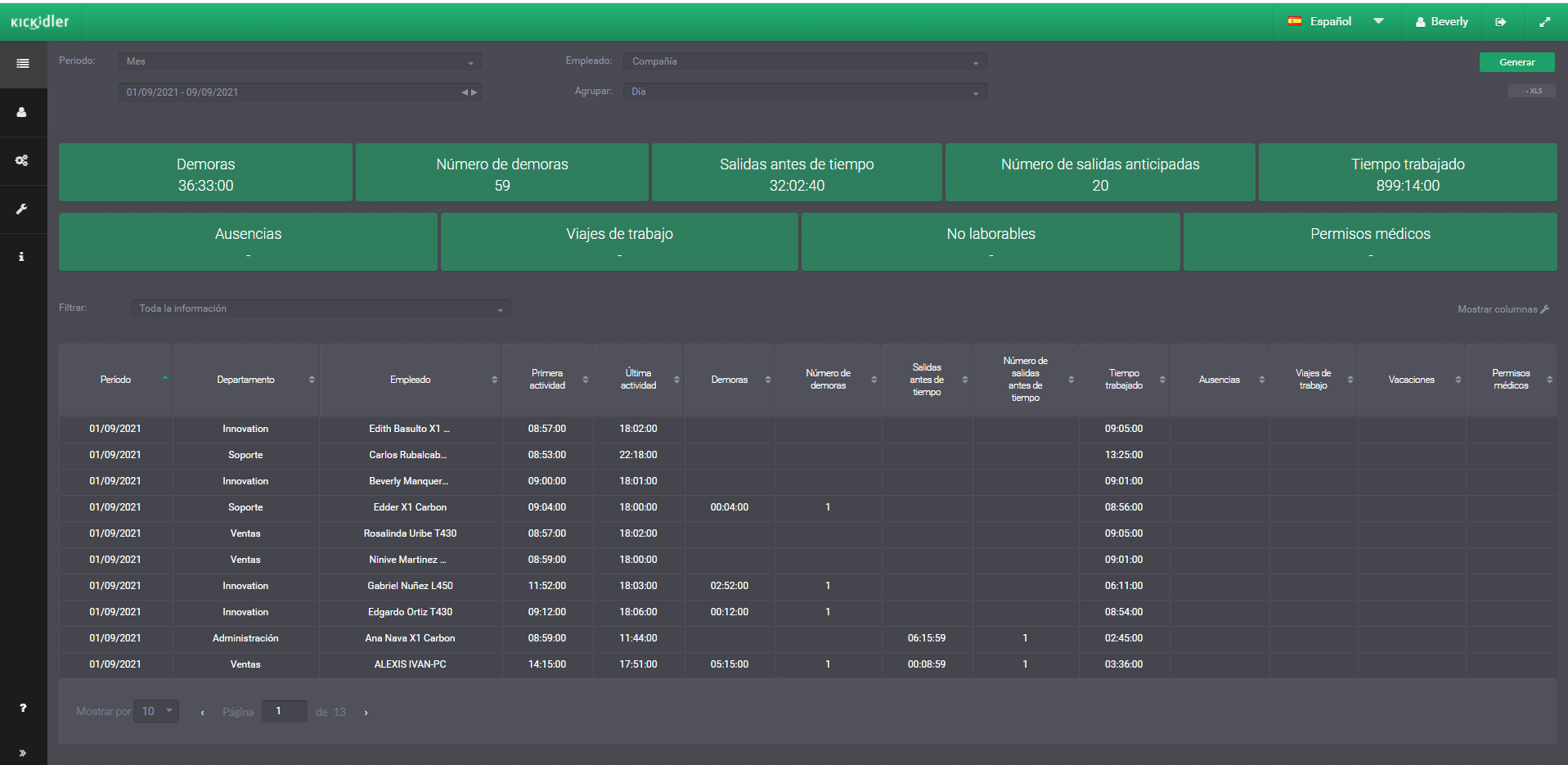Click the Spanish flag icon
Screen dimensions: 1568x765
click(x=1295, y=21)
